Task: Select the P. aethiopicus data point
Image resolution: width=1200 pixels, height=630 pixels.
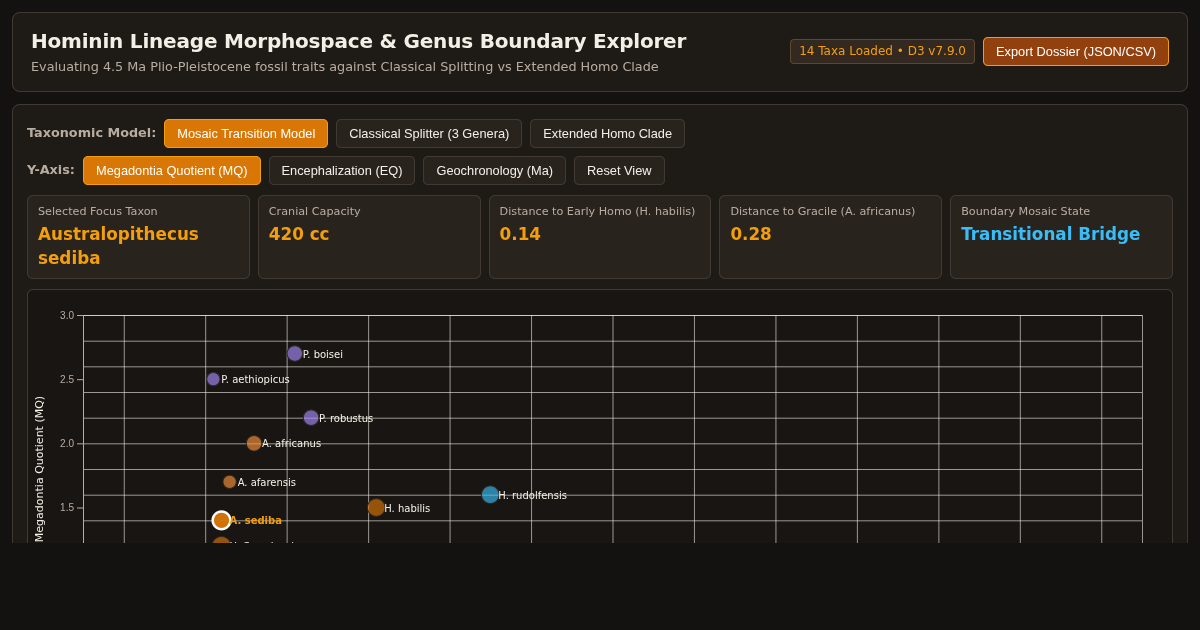Action: (x=213, y=379)
